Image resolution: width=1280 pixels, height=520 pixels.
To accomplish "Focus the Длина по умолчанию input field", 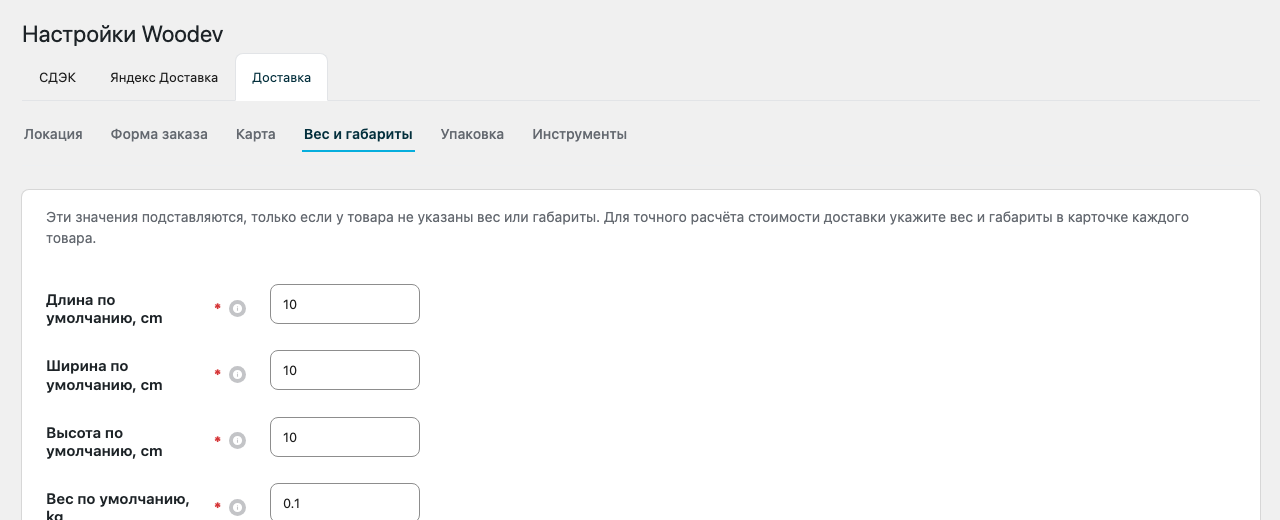I will click(345, 304).
